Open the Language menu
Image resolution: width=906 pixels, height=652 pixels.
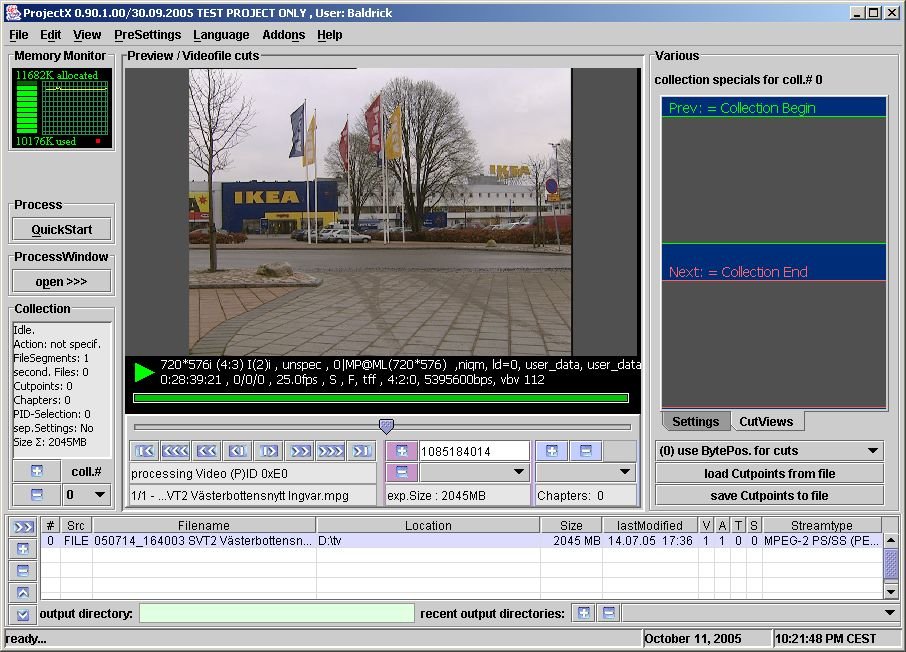click(x=221, y=35)
